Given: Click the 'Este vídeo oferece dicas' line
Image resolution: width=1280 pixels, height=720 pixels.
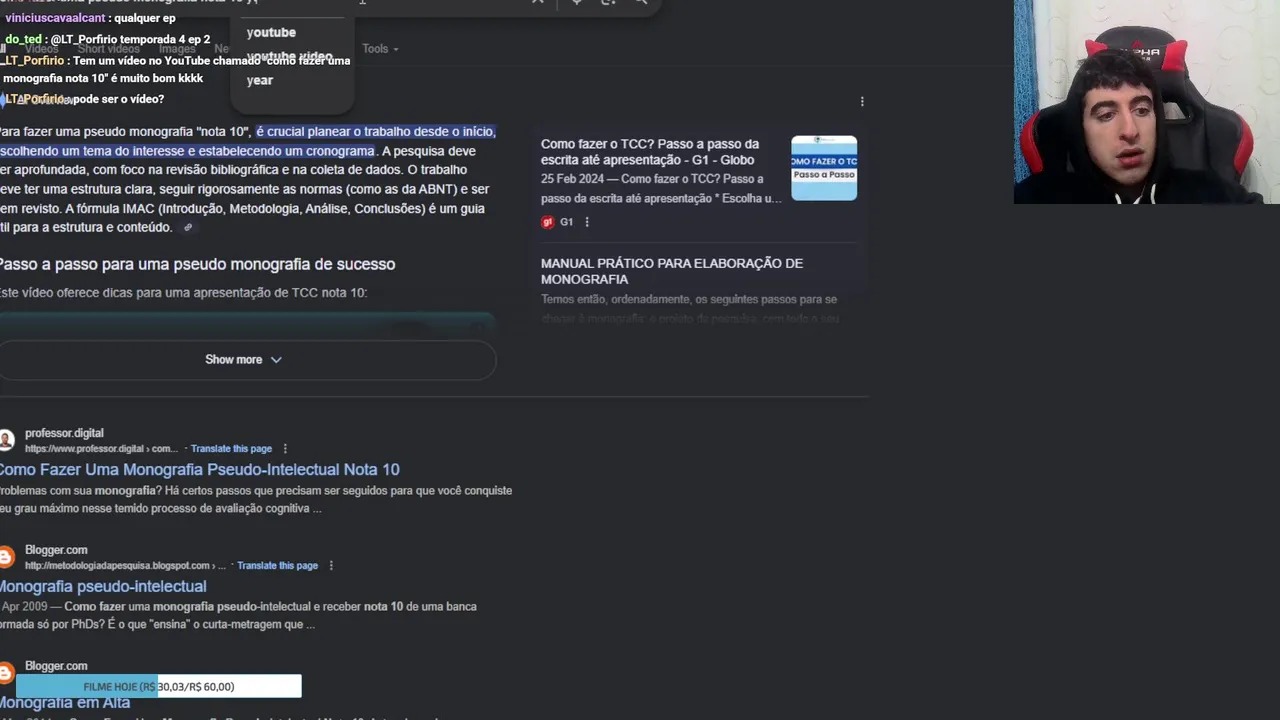Looking at the screenshot, I should pos(183,293).
